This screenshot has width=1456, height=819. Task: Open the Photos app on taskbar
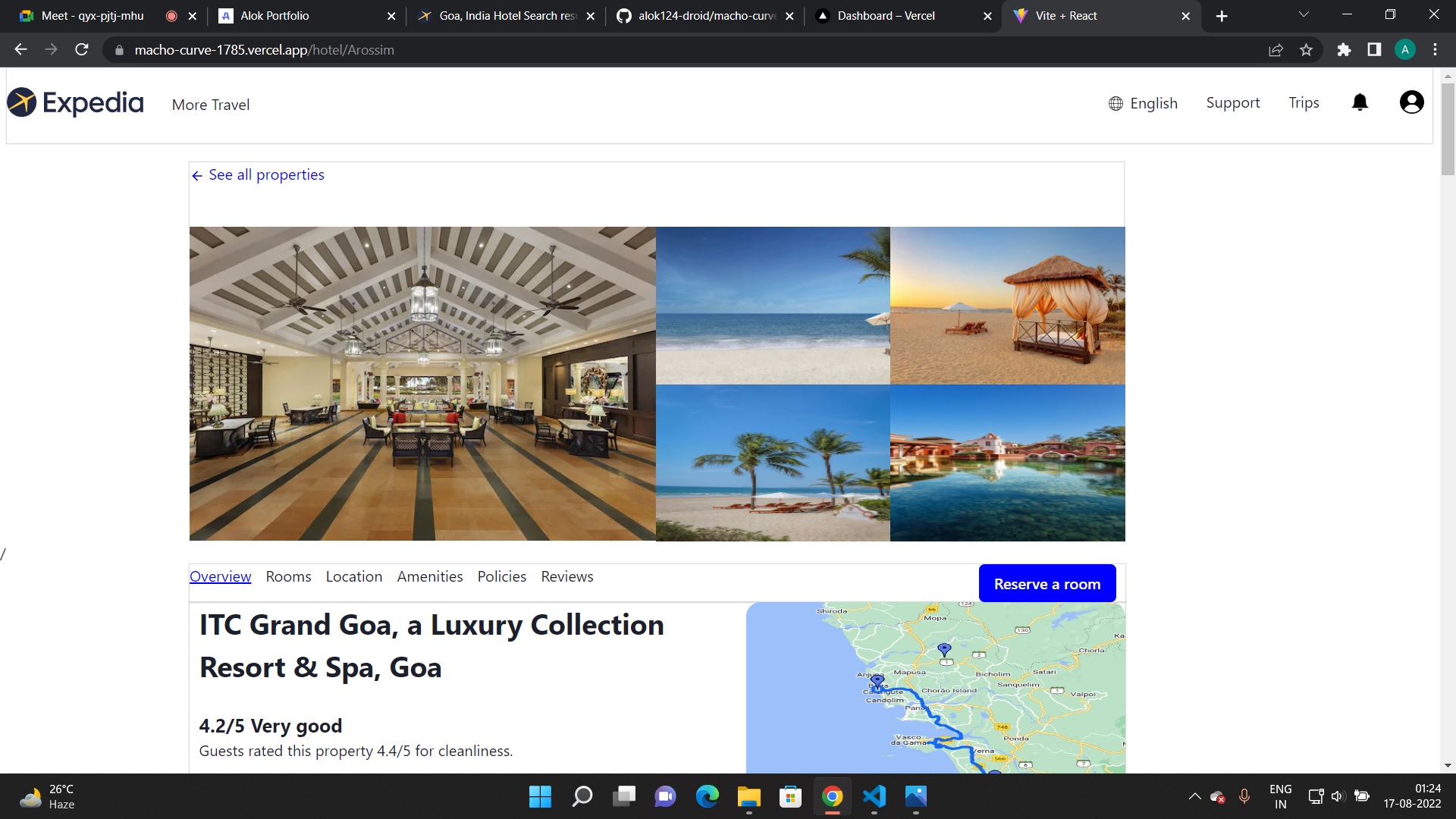915,796
